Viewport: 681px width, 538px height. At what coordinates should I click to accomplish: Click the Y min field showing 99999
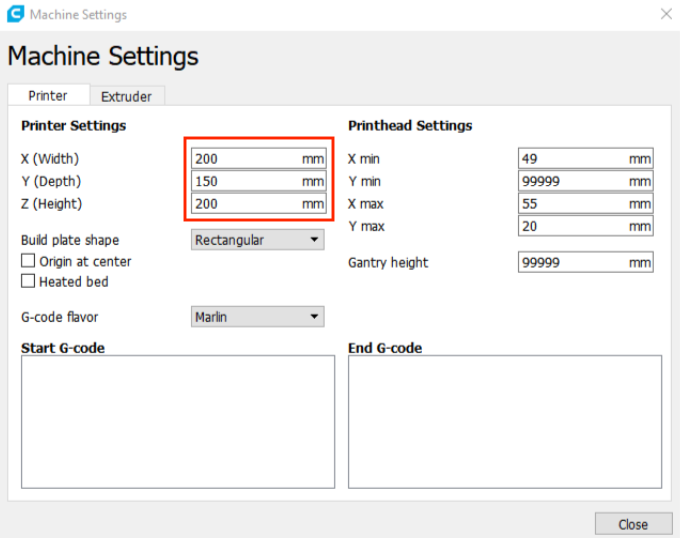pyautogui.click(x=585, y=181)
